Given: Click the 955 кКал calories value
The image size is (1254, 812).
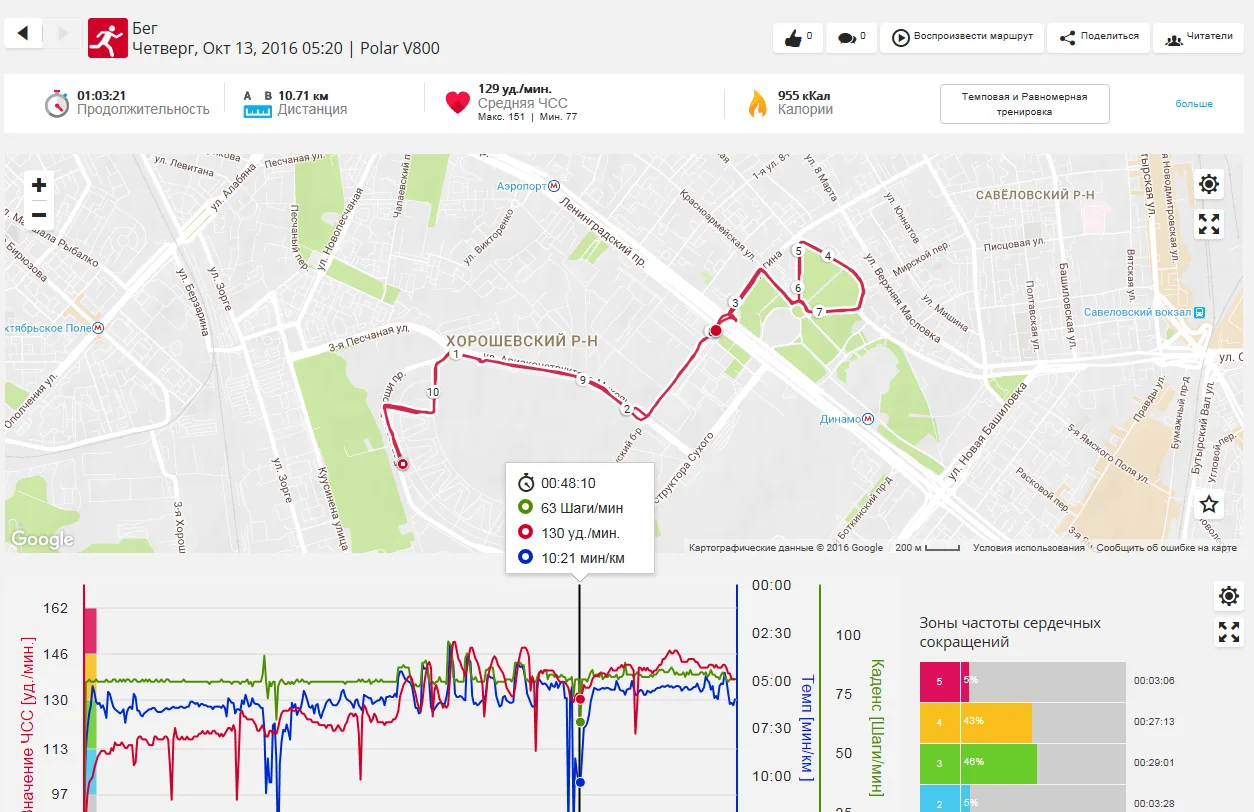Looking at the screenshot, I should (x=804, y=95).
